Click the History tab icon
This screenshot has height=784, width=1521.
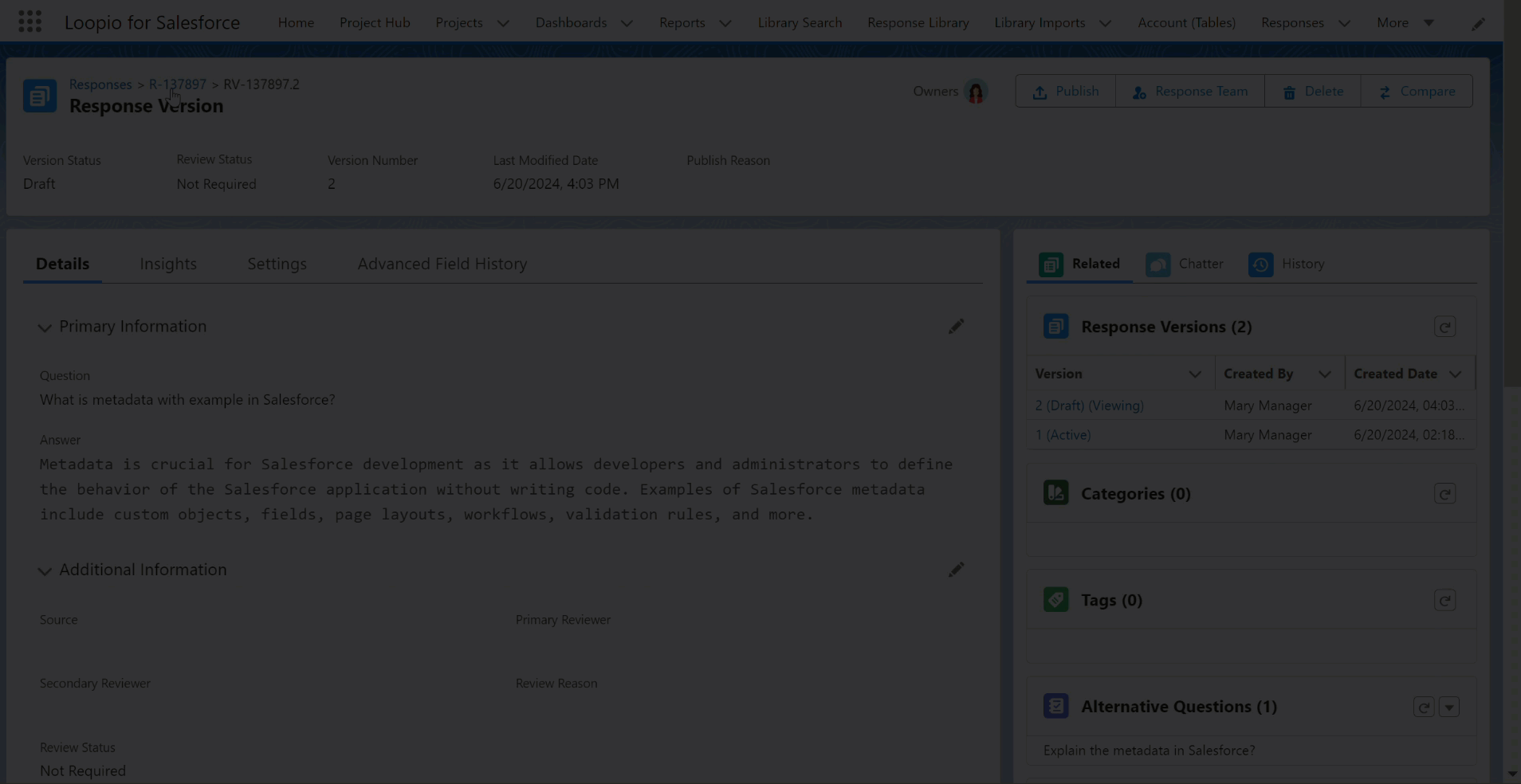coord(1260,265)
